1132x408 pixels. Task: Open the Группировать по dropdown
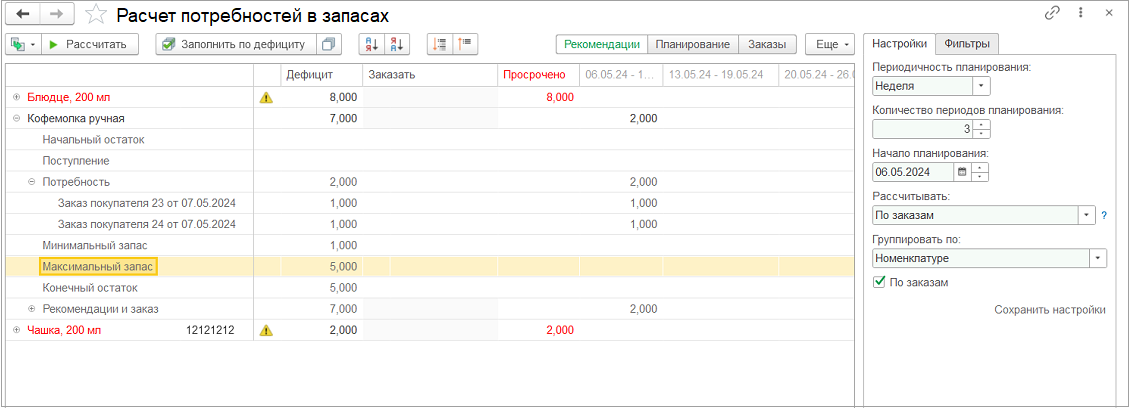(x=1098, y=258)
